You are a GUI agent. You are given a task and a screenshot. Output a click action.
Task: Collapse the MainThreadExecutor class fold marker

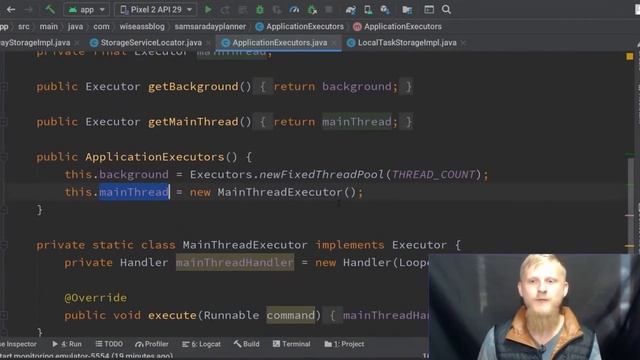pos(4,245)
